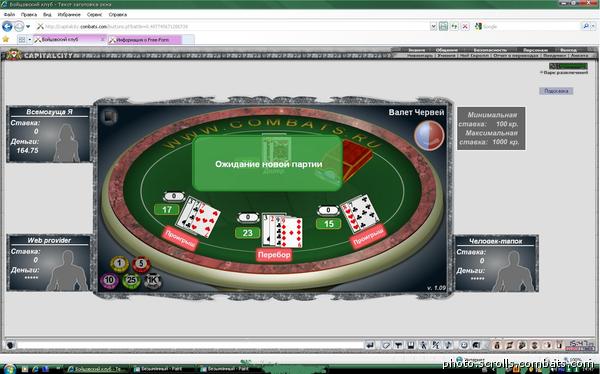Toggle the dark square icon at table corner
Screen dimensions: 600x374
109,117
